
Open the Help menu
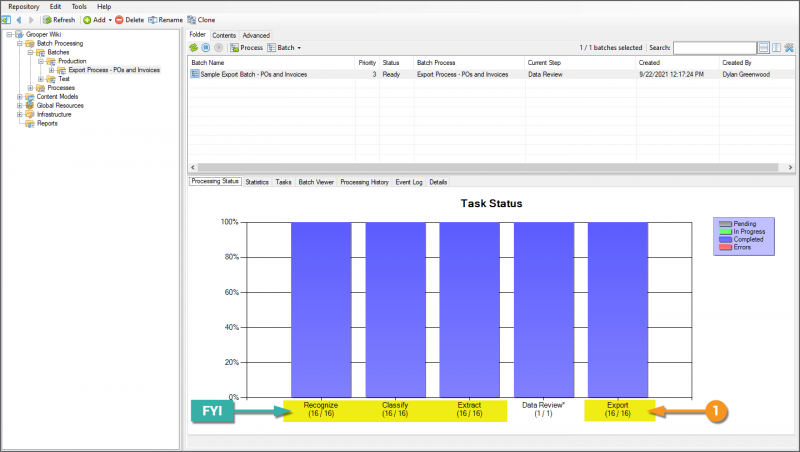(x=104, y=7)
